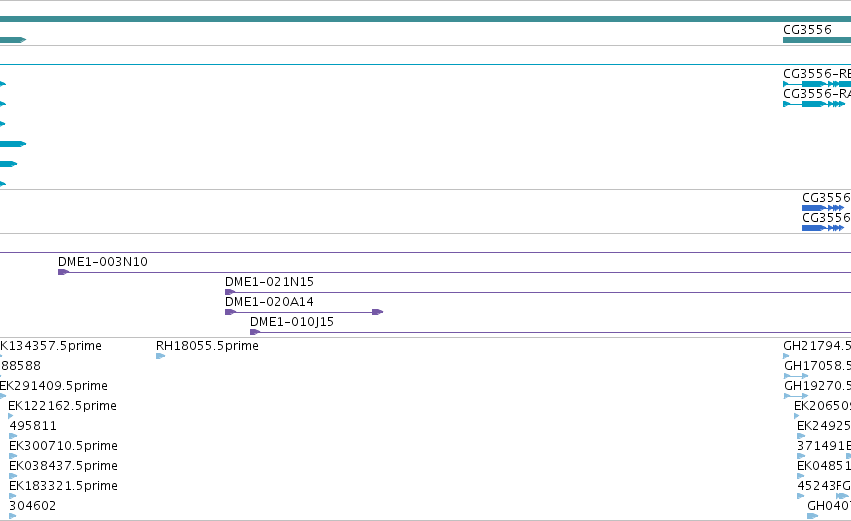Viewport: 851px width, 521px height.
Task: Click the purple arrow starting DME1-010J15
Action: [x=255, y=332]
